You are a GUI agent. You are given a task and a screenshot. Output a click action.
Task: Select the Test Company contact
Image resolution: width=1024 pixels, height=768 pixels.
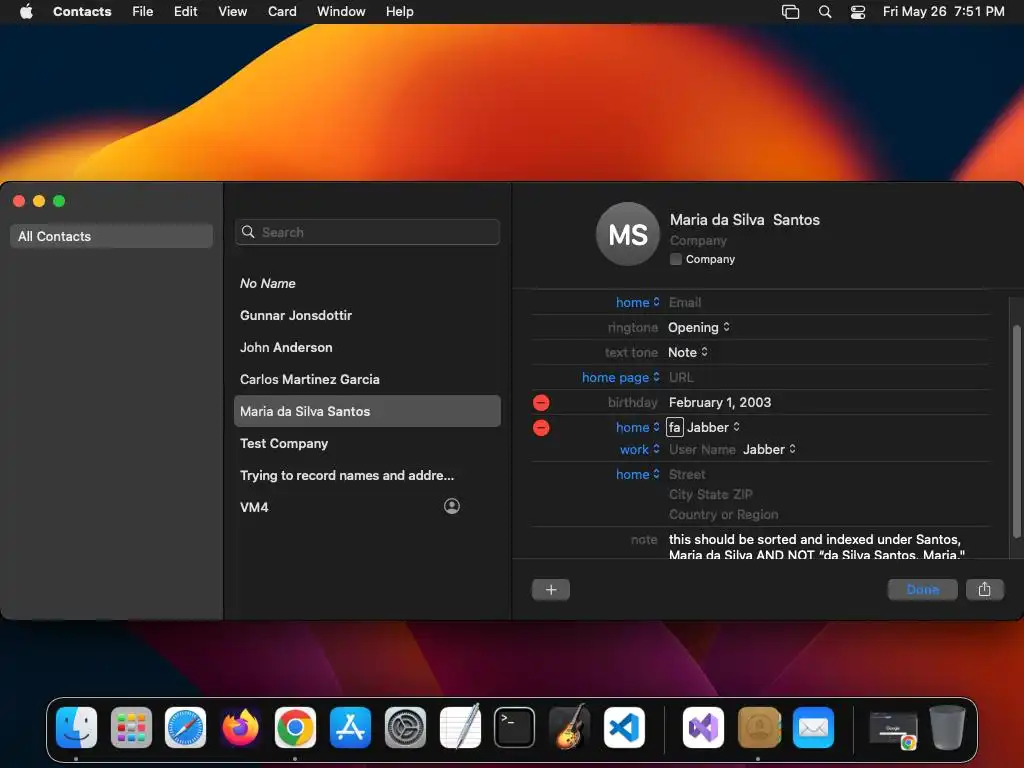point(367,443)
